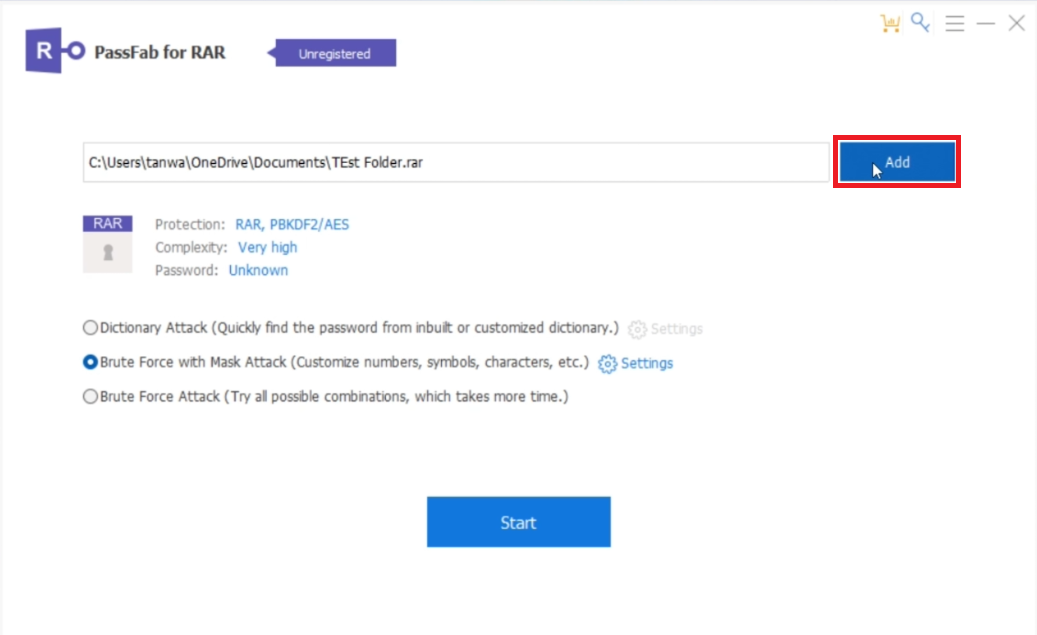Click the locked RAR file icon
Image resolution: width=1037 pixels, height=635 pixels.
(107, 243)
